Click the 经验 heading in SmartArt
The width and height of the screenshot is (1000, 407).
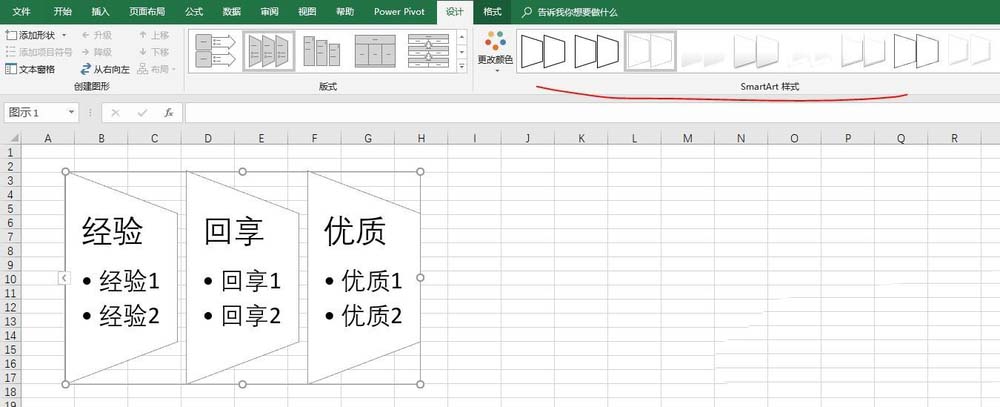tap(112, 231)
